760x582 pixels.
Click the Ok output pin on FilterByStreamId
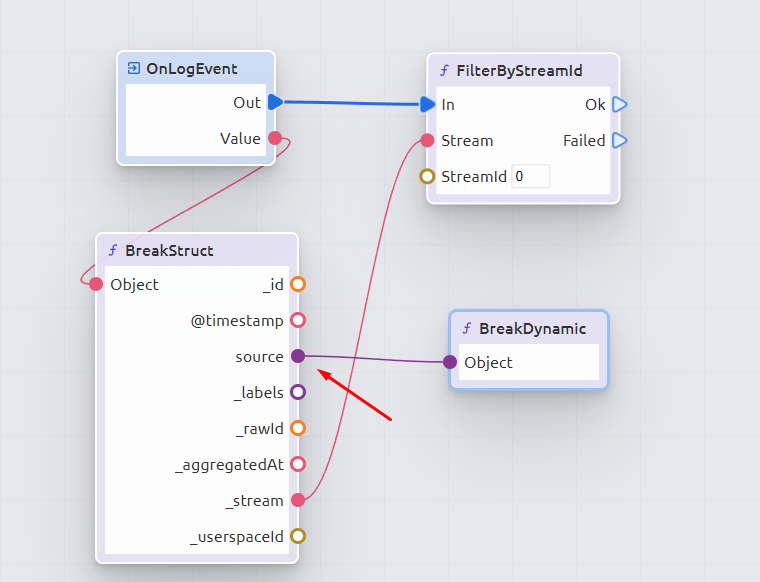(619, 104)
